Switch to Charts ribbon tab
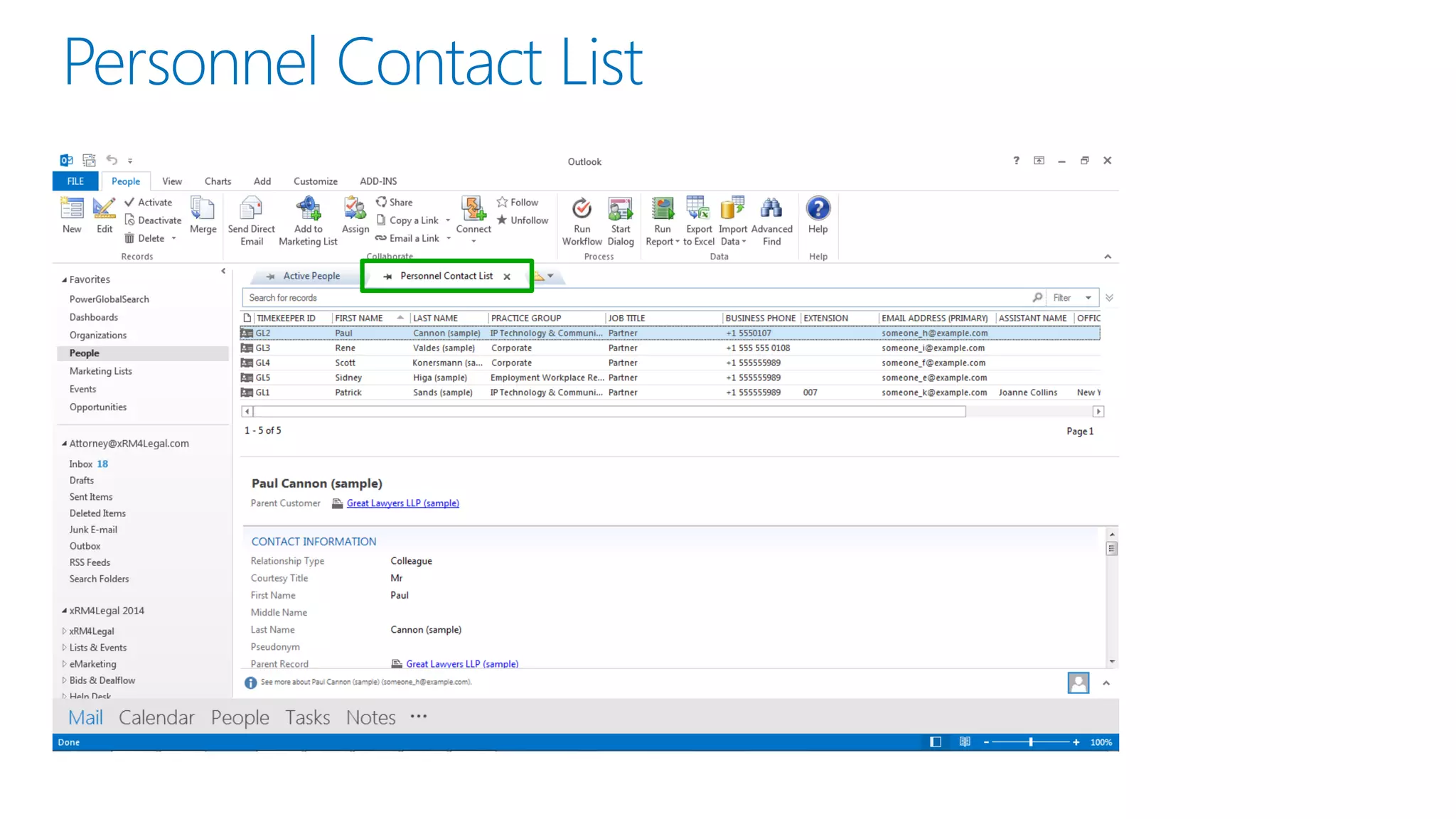1456x819 pixels. click(218, 181)
